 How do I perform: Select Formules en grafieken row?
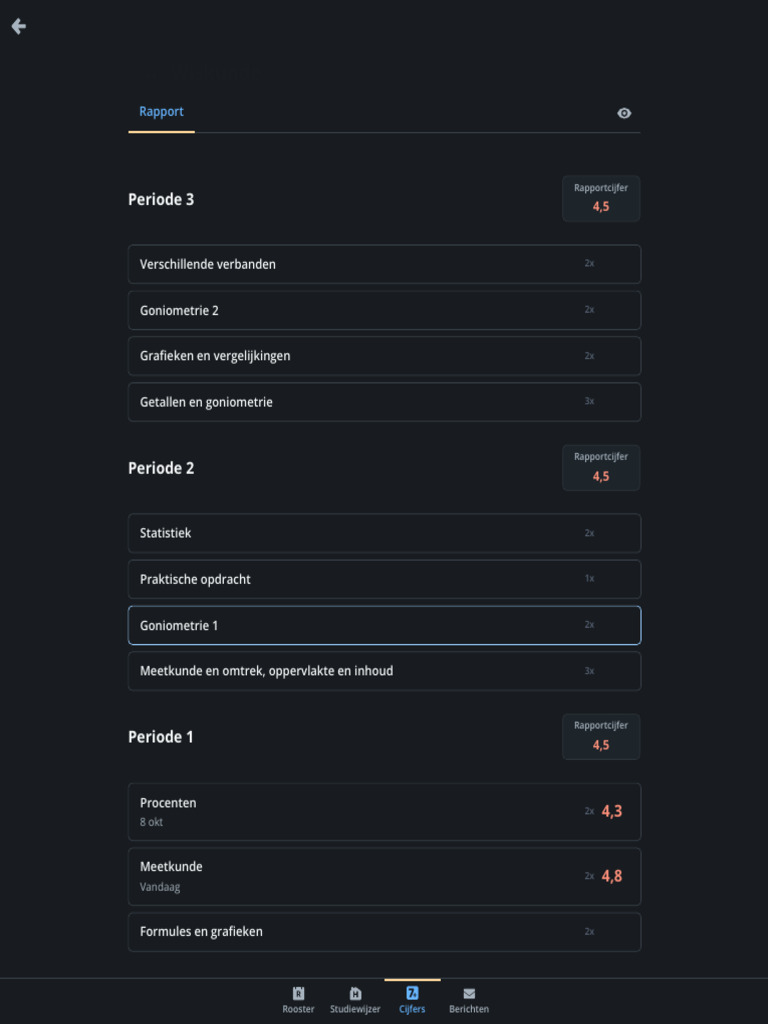[x=384, y=931]
